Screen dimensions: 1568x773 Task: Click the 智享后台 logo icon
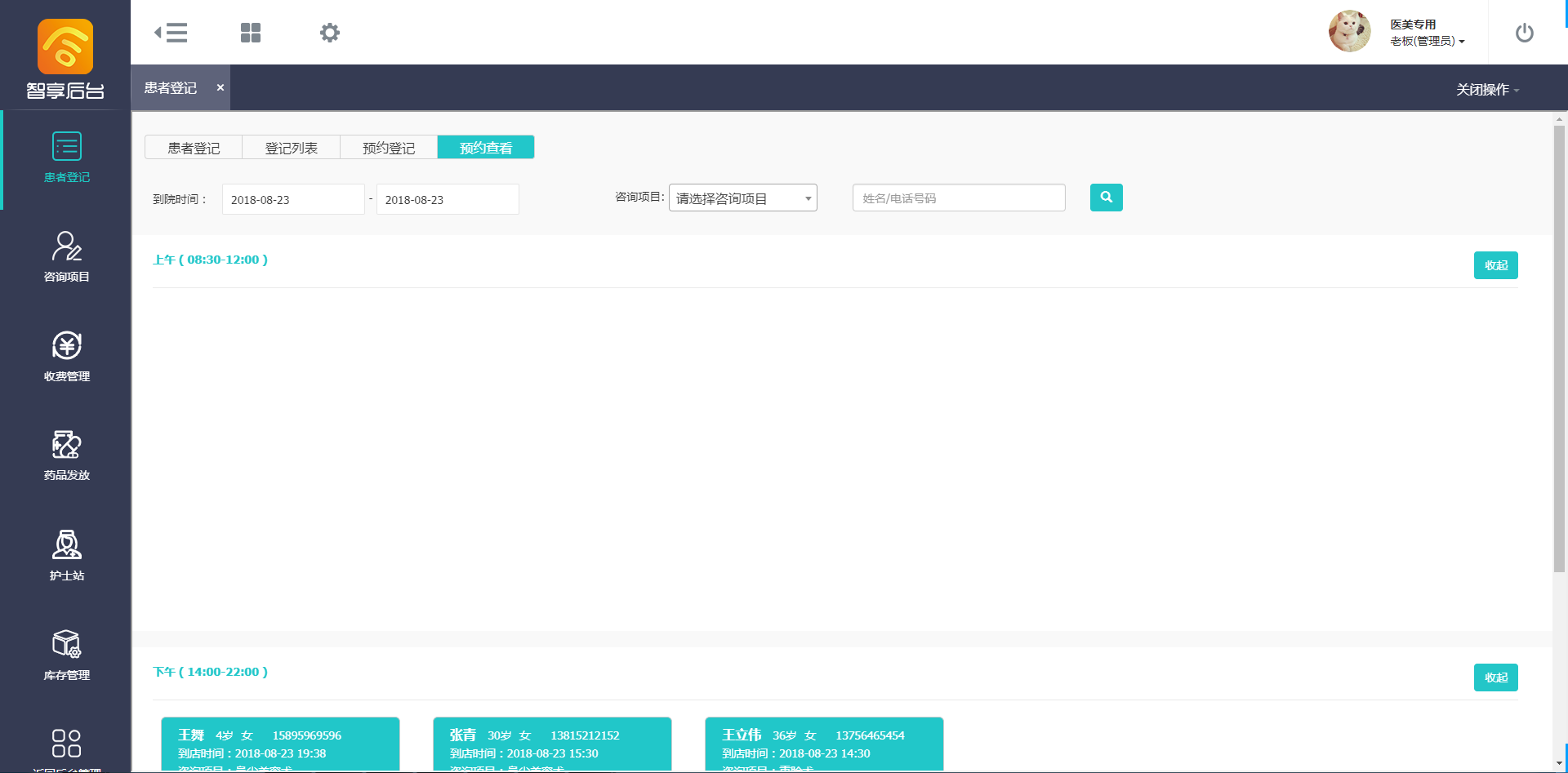pyautogui.click(x=65, y=47)
